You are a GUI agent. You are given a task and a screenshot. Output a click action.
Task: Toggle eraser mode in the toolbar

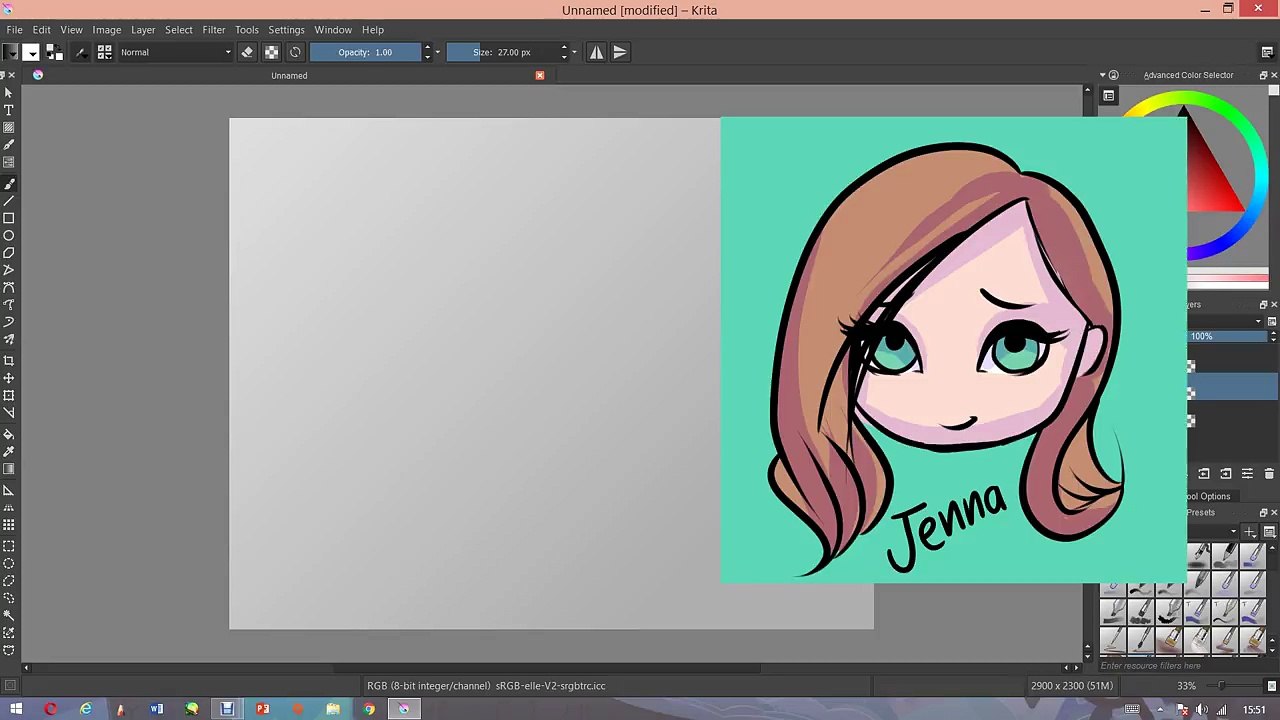point(248,52)
